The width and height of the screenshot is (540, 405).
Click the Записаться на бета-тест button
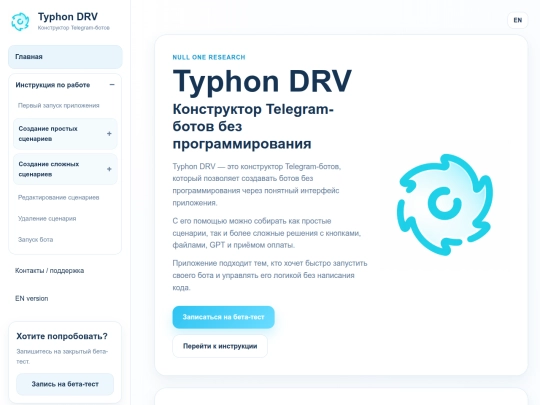(224, 317)
